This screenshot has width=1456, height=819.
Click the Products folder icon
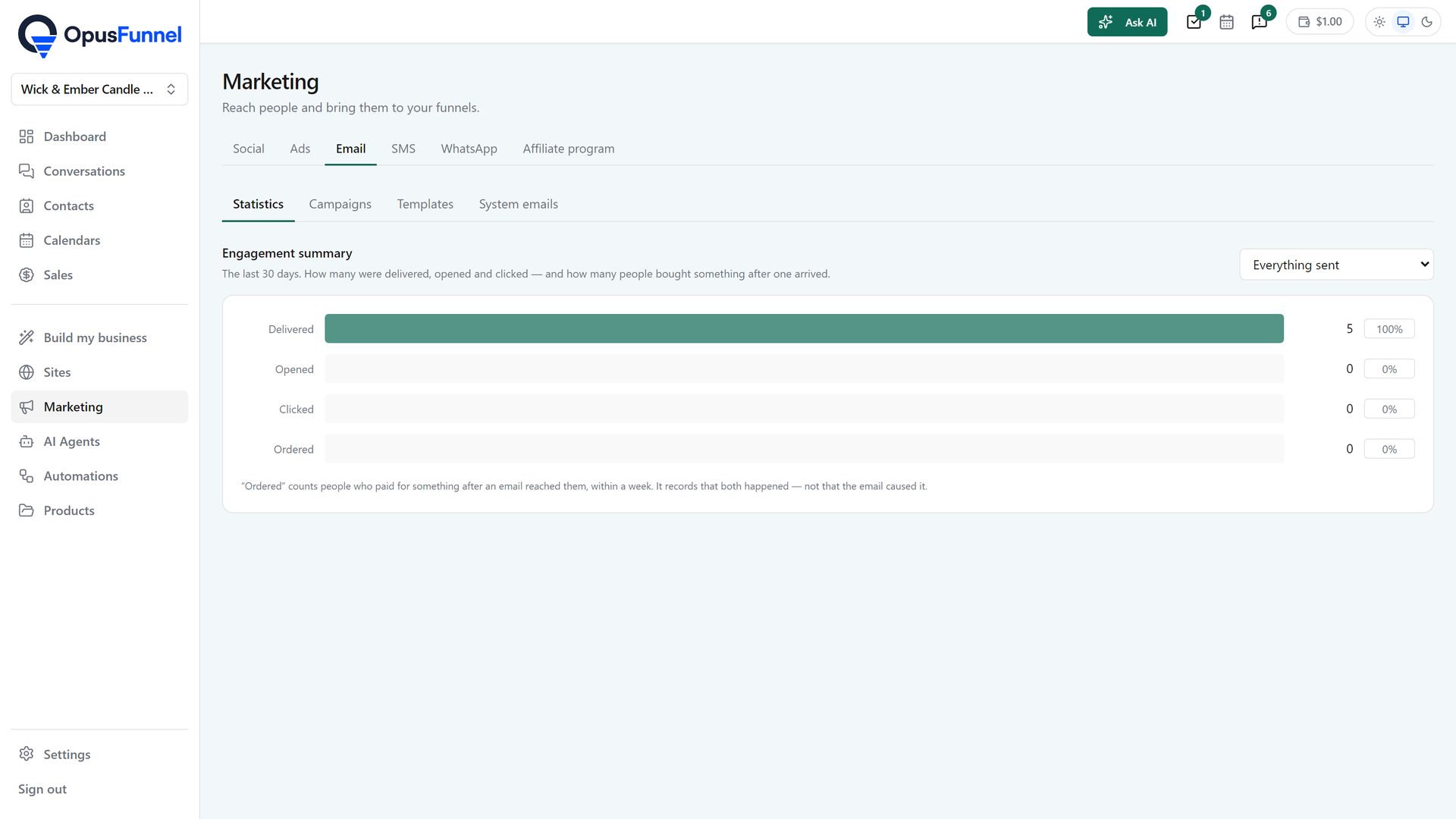click(x=27, y=510)
